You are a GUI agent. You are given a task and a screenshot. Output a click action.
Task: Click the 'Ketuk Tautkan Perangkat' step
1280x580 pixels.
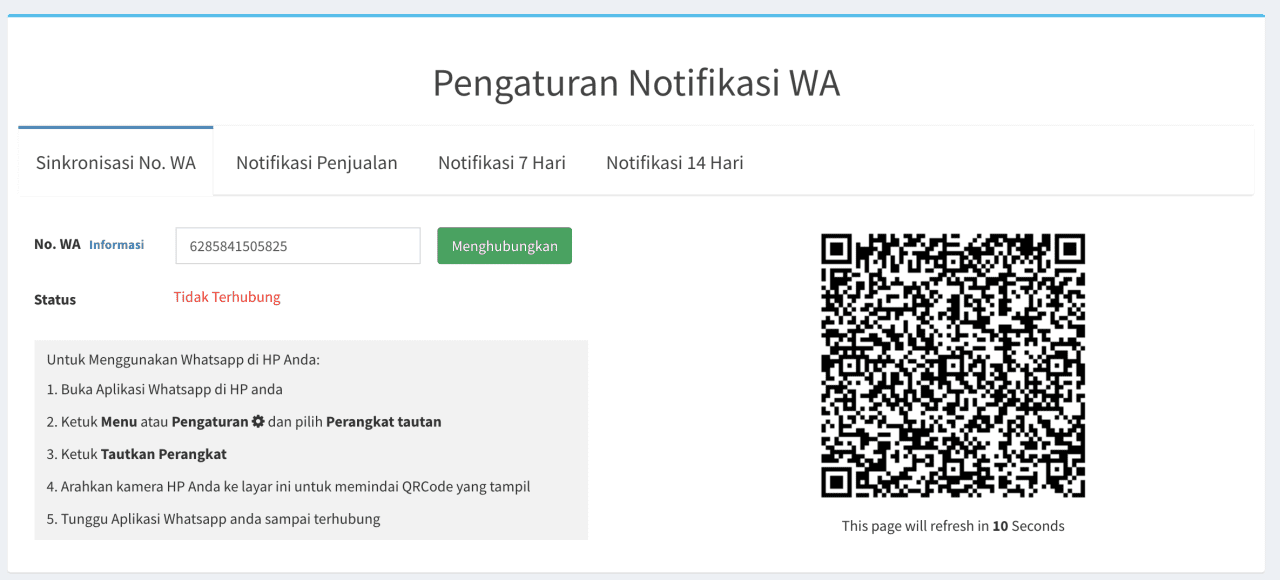137,454
